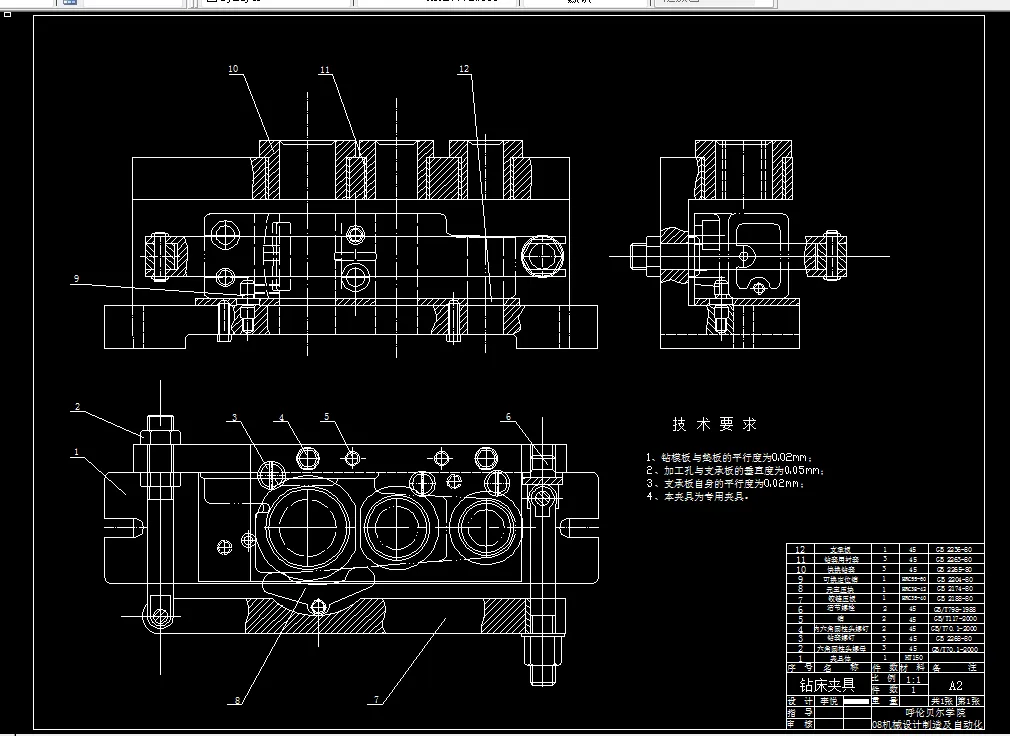The width and height of the screenshot is (1010, 736).
Task: Select requirement line 3 about 支承板自身的平行度
Action: tap(726, 484)
